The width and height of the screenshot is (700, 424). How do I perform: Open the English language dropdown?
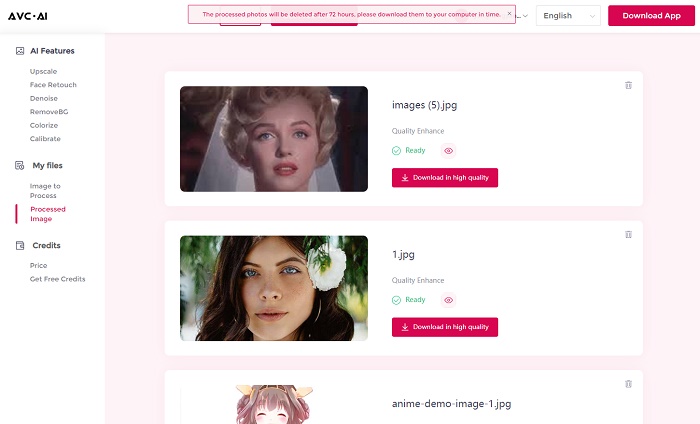[568, 16]
